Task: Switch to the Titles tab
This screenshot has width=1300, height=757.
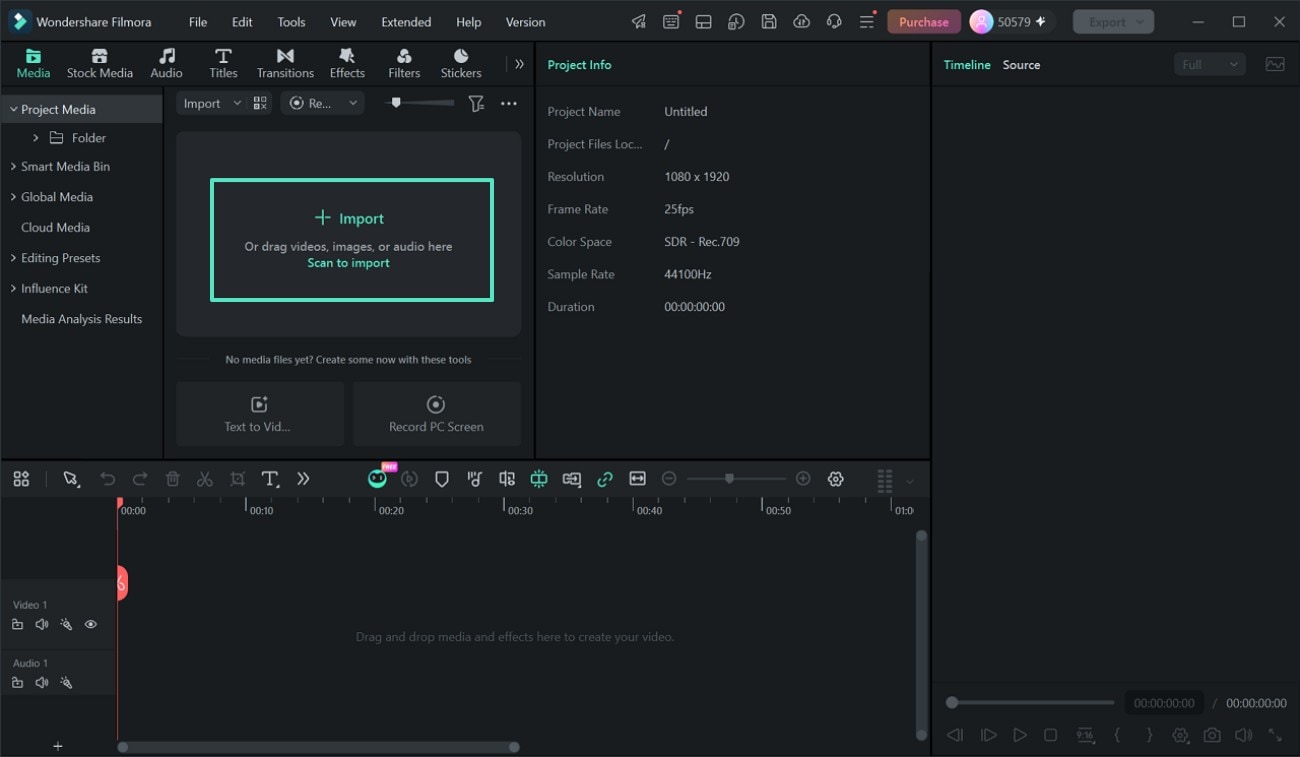Action: point(223,64)
